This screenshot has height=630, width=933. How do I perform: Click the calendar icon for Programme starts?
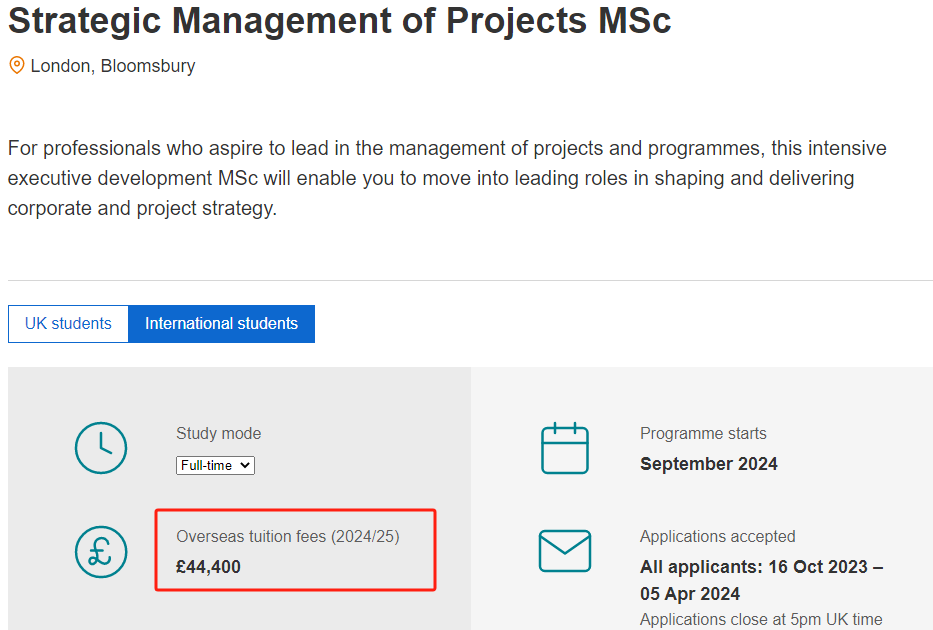click(565, 448)
